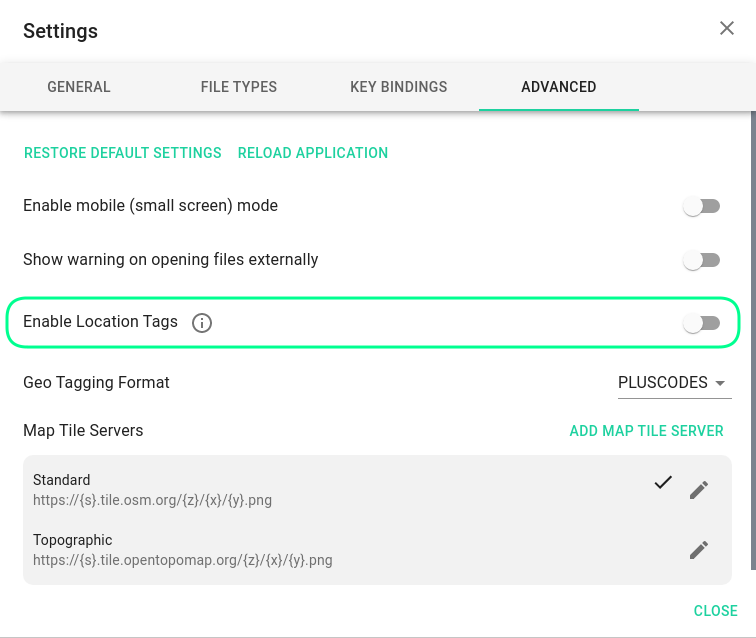Go to the Key Bindings tab
Viewport: 756px width, 638px height.
(x=399, y=87)
